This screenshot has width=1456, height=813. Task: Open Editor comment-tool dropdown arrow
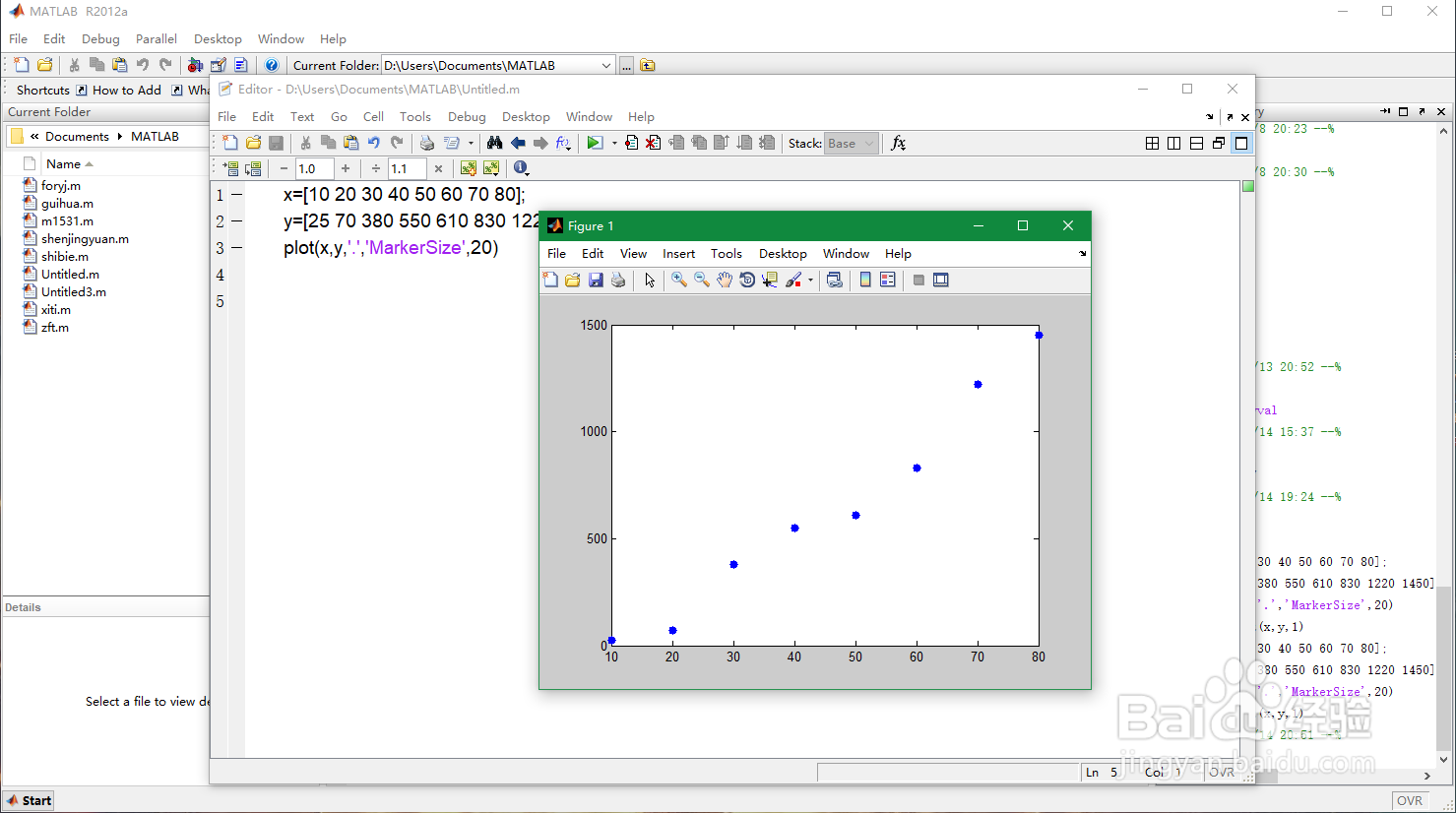pyautogui.click(x=471, y=143)
